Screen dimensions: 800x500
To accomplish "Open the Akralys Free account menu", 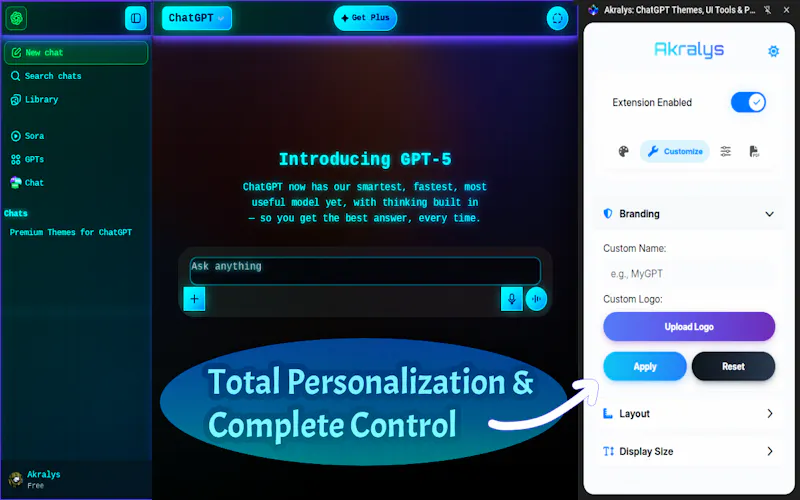I will tap(76, 480).
